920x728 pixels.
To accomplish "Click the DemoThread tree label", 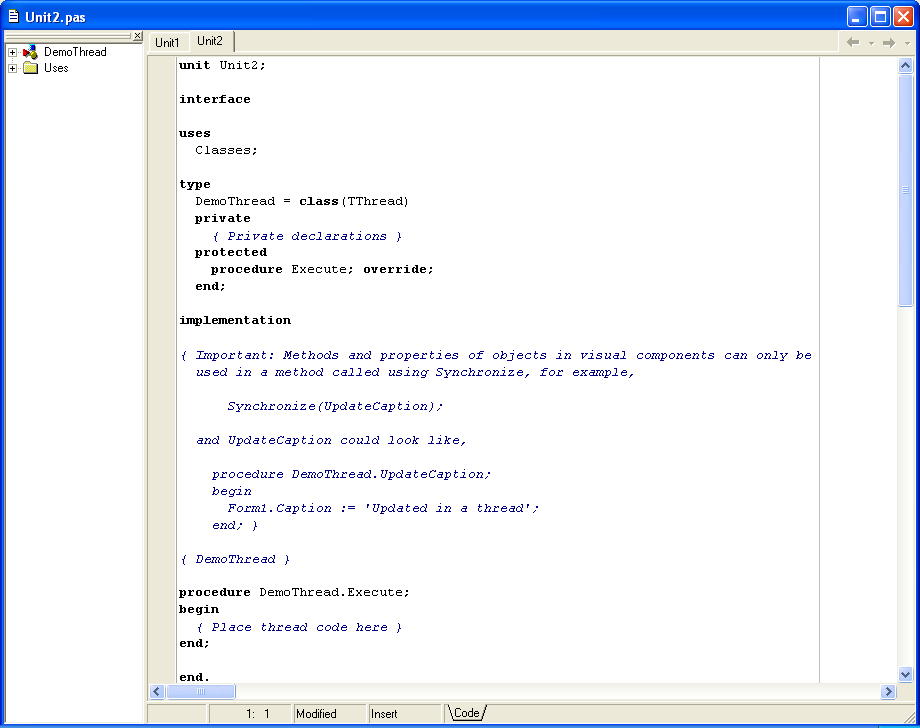I will [75, 52].
